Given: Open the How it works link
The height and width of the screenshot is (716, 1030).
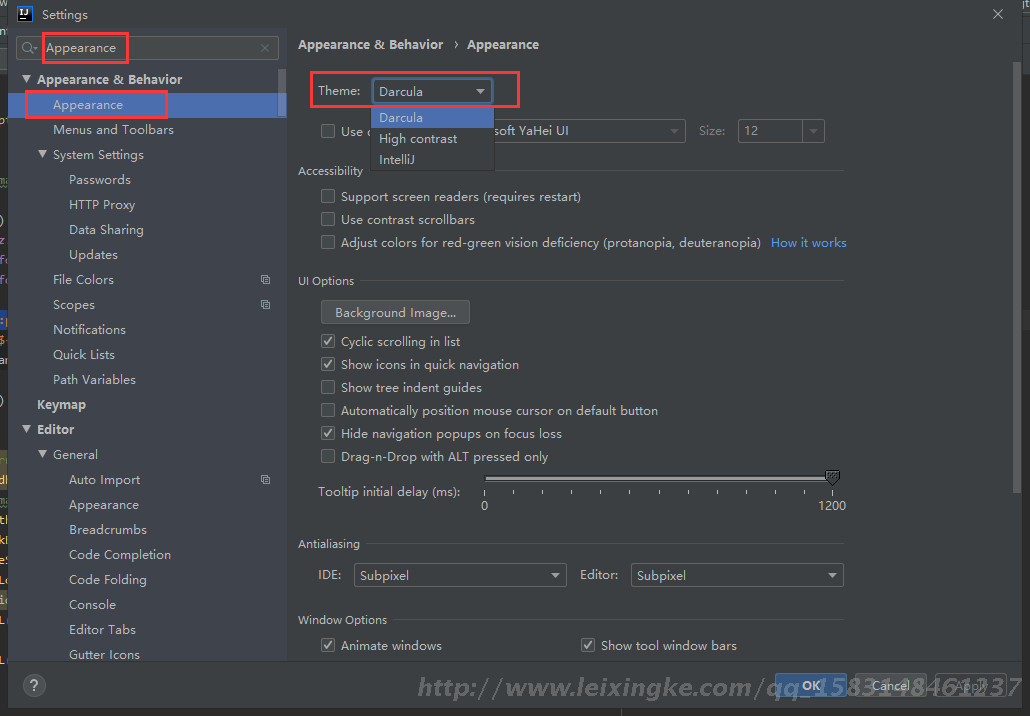Looking at the screenshot, I should (x=808, y=243).
